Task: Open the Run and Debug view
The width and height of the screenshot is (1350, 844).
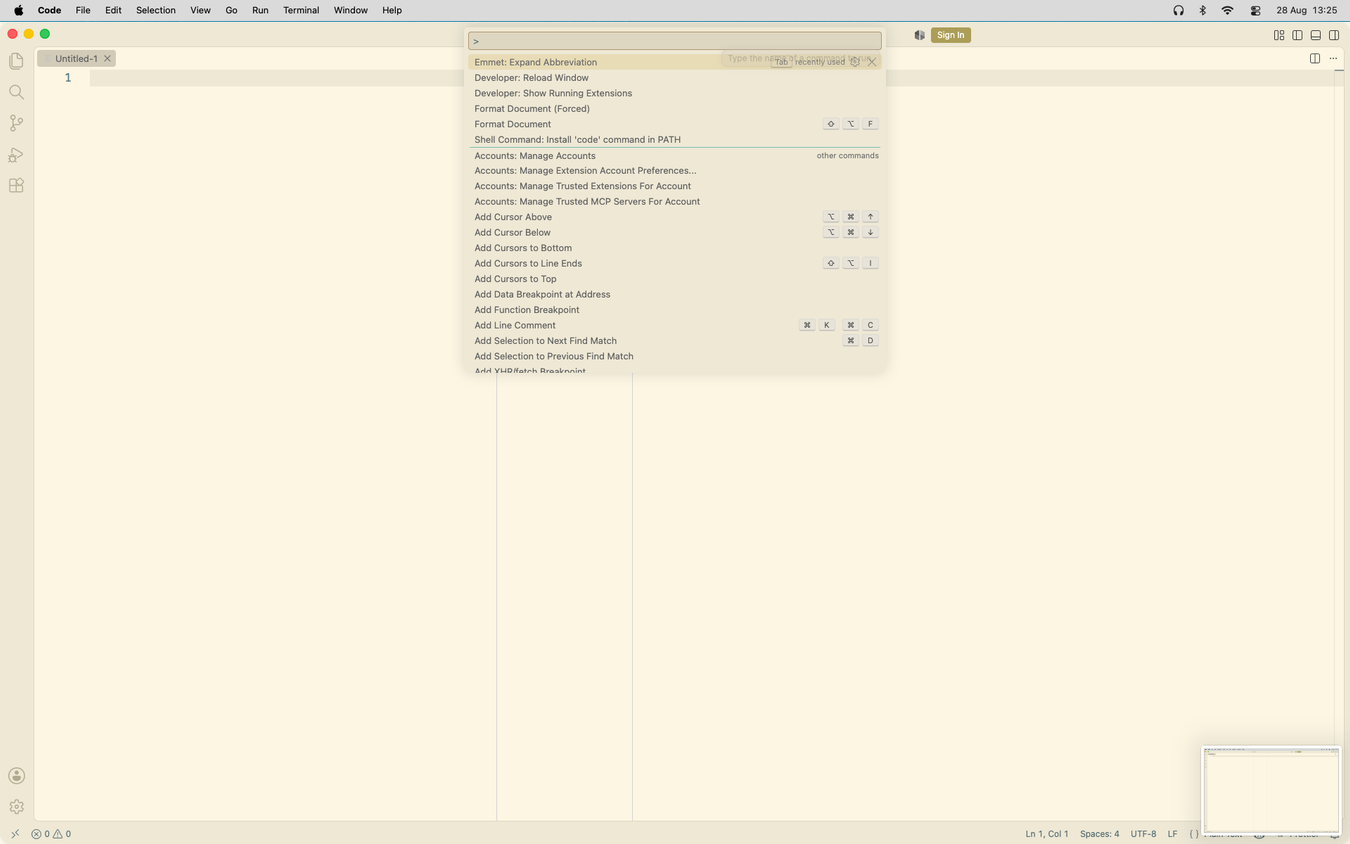Action: [x=16, y=155]
